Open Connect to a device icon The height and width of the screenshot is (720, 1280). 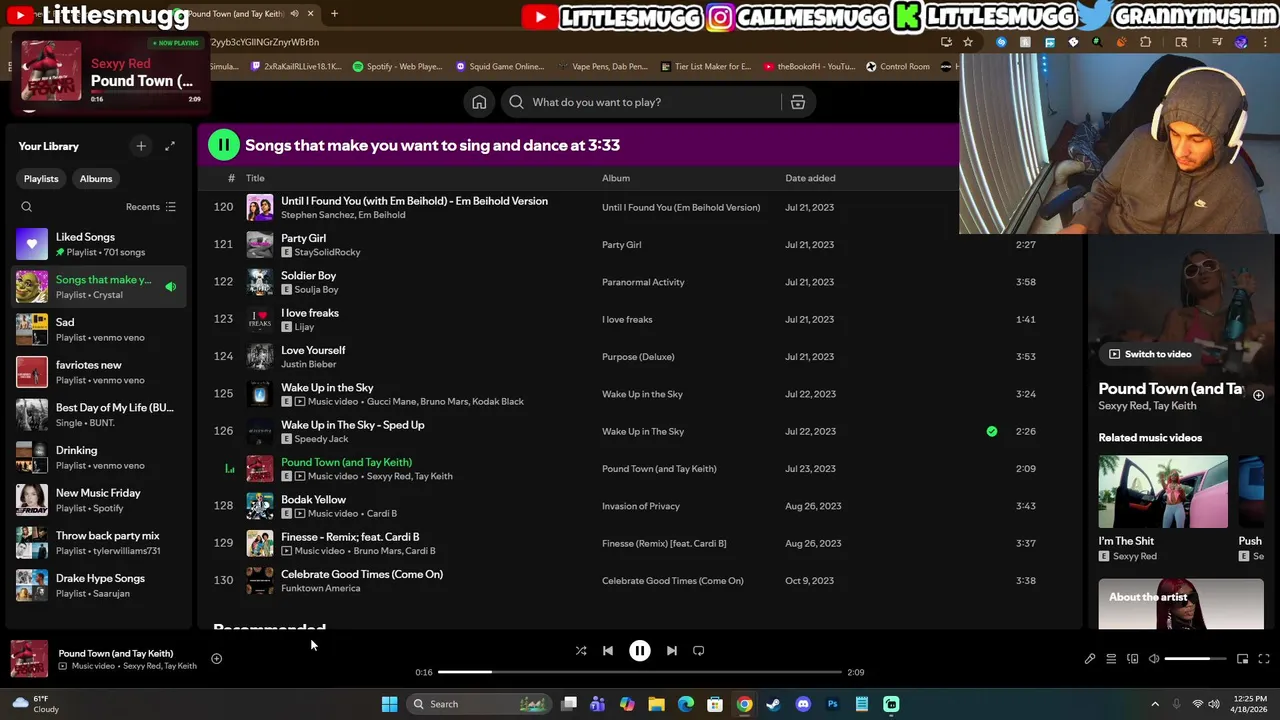[1133, 659]
